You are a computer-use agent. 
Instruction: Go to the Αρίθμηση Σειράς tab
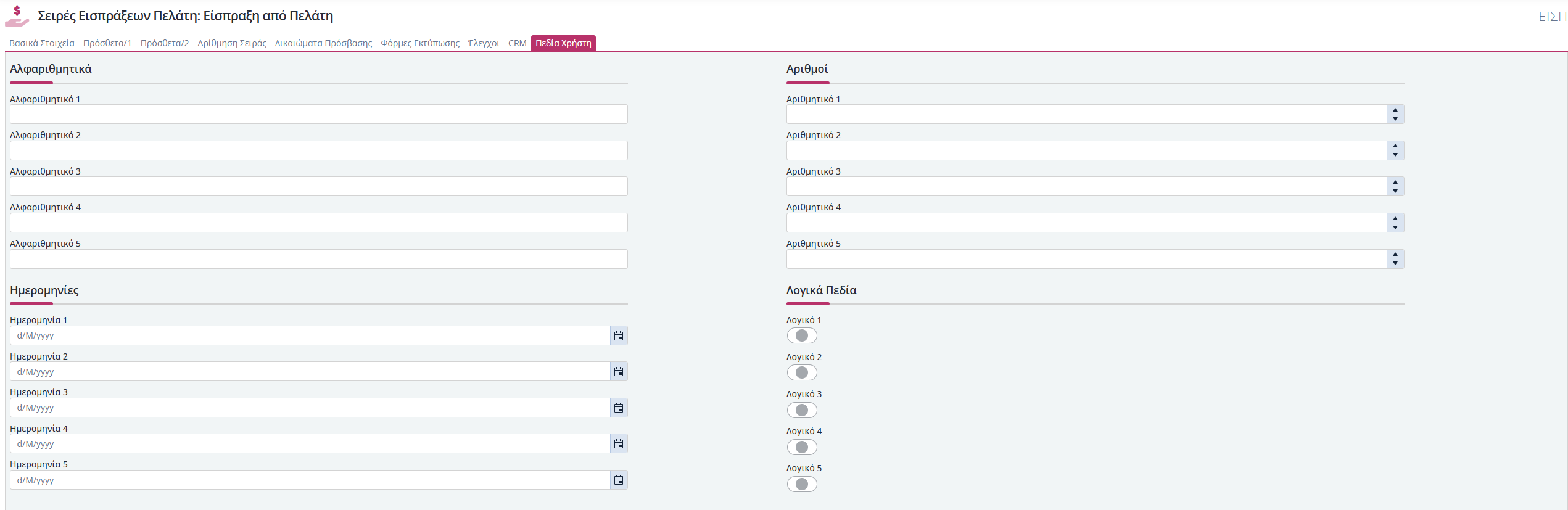click(x=232, y=43)
